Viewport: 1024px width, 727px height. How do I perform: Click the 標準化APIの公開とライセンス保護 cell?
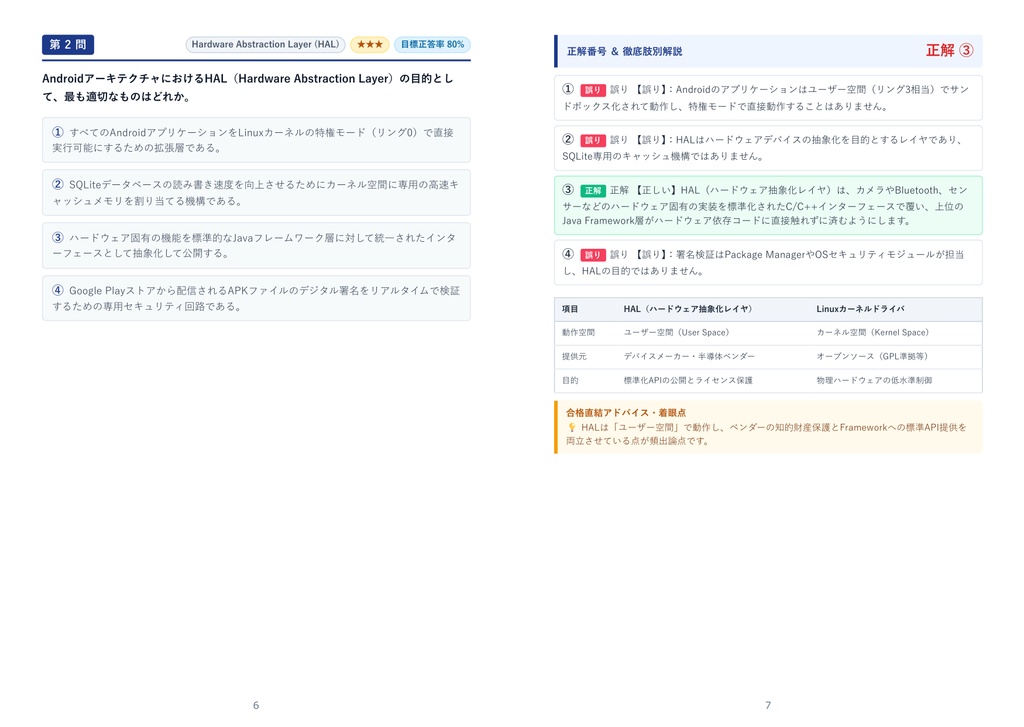tap(688, 380)
